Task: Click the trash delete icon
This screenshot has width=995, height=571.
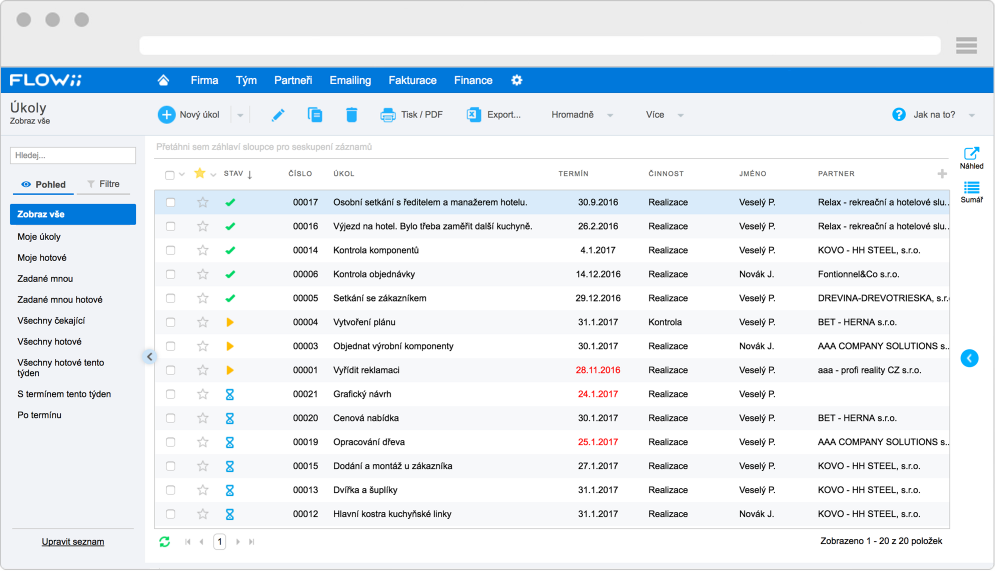Action: 352,115
